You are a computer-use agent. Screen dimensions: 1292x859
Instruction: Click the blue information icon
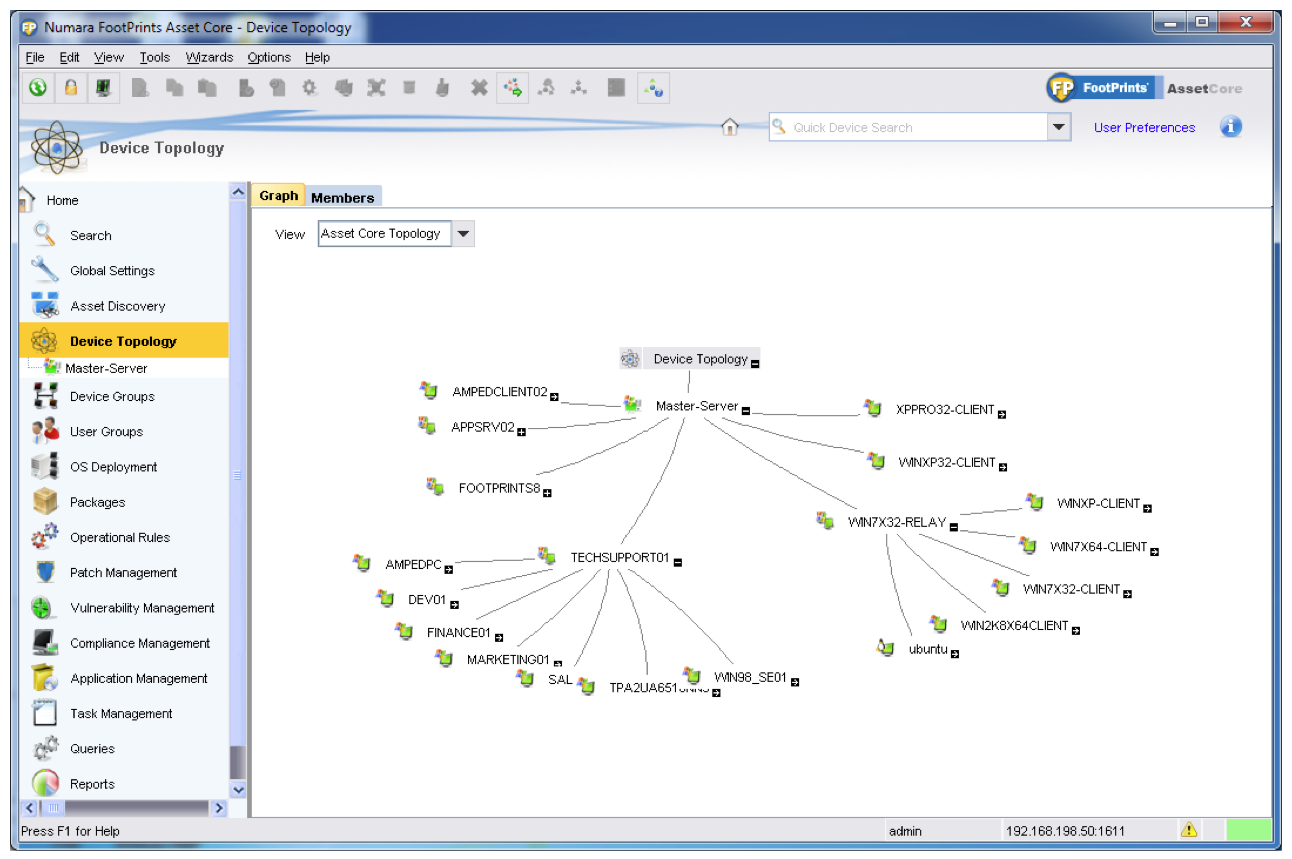pyautogui.click(x=1231, y=127)
